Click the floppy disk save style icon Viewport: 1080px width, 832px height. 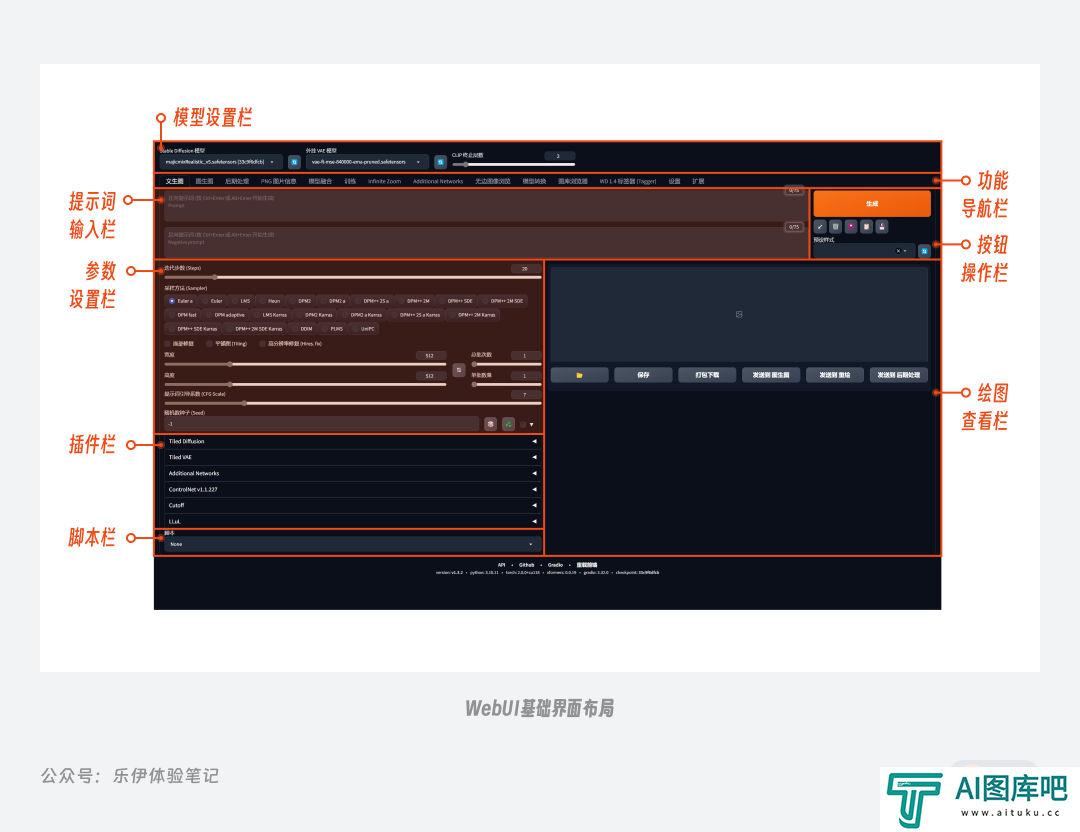[882, 227]
